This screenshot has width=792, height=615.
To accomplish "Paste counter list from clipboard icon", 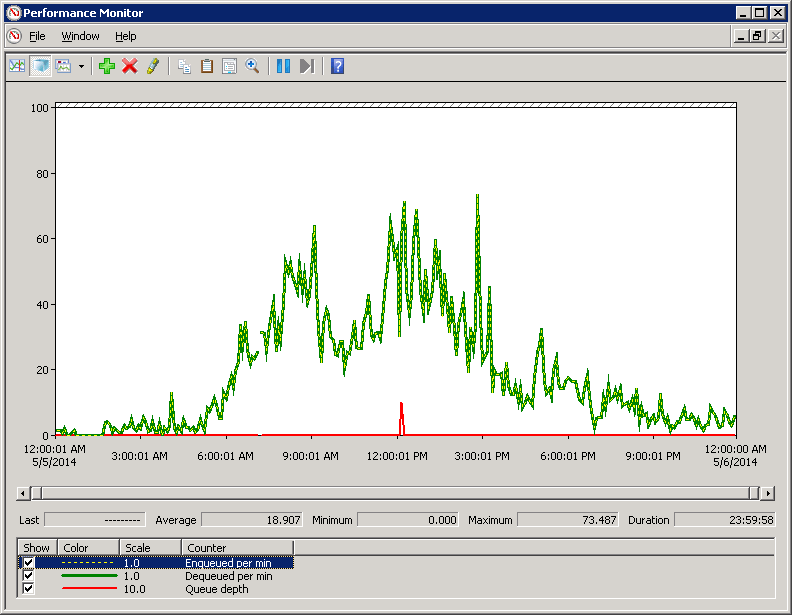I will [207, 66].
